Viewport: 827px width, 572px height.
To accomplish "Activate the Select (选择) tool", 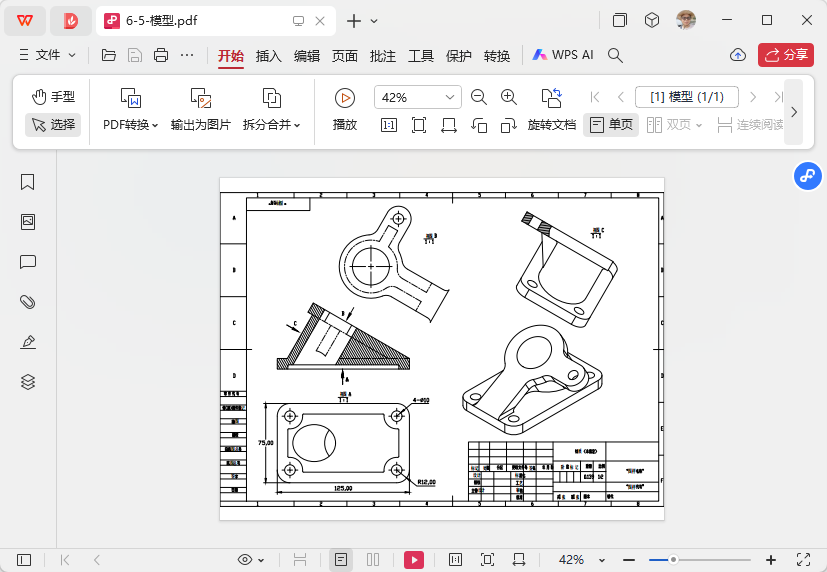I will 53,124.
